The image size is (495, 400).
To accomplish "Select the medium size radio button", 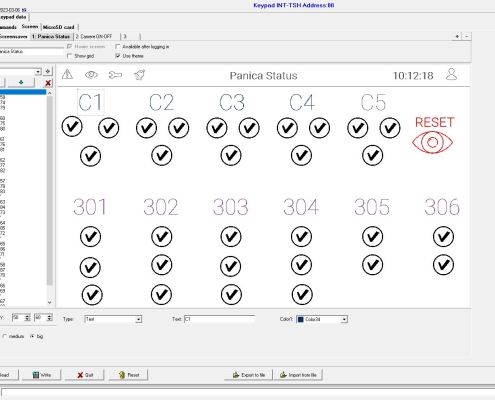I will [4, 336].
